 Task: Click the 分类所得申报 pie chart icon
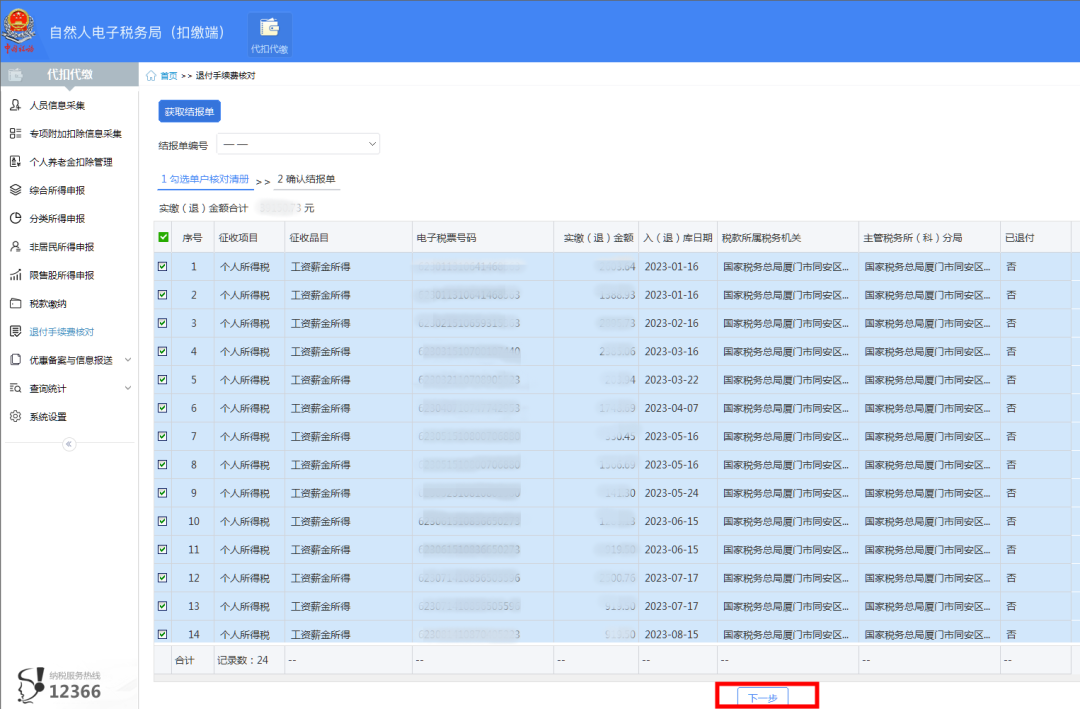[15, 218]
